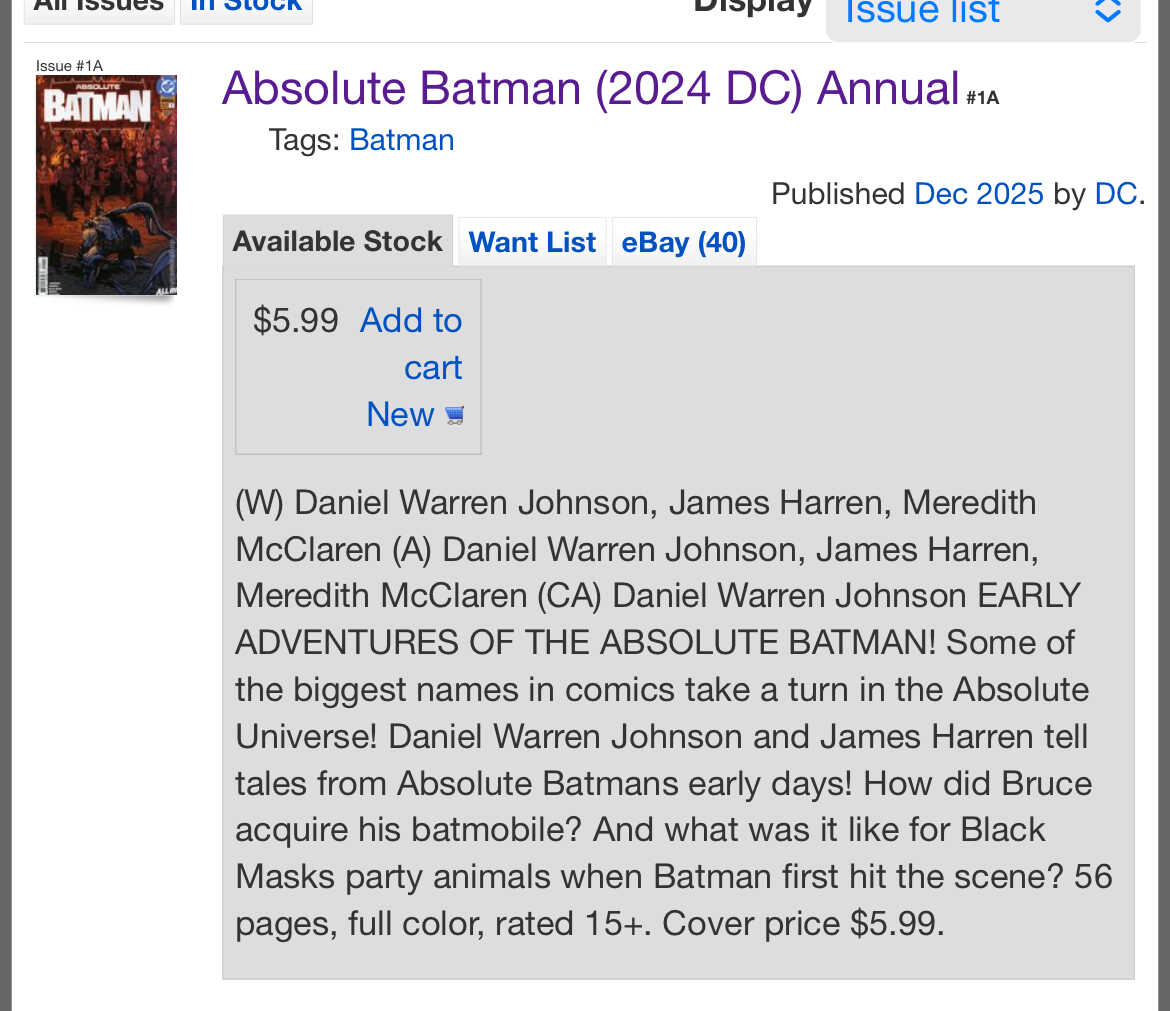Viewport: 1170px width, 1011px height.
Task: Click the Display label beside the dropdown
Action: click(x=752, y=8)
